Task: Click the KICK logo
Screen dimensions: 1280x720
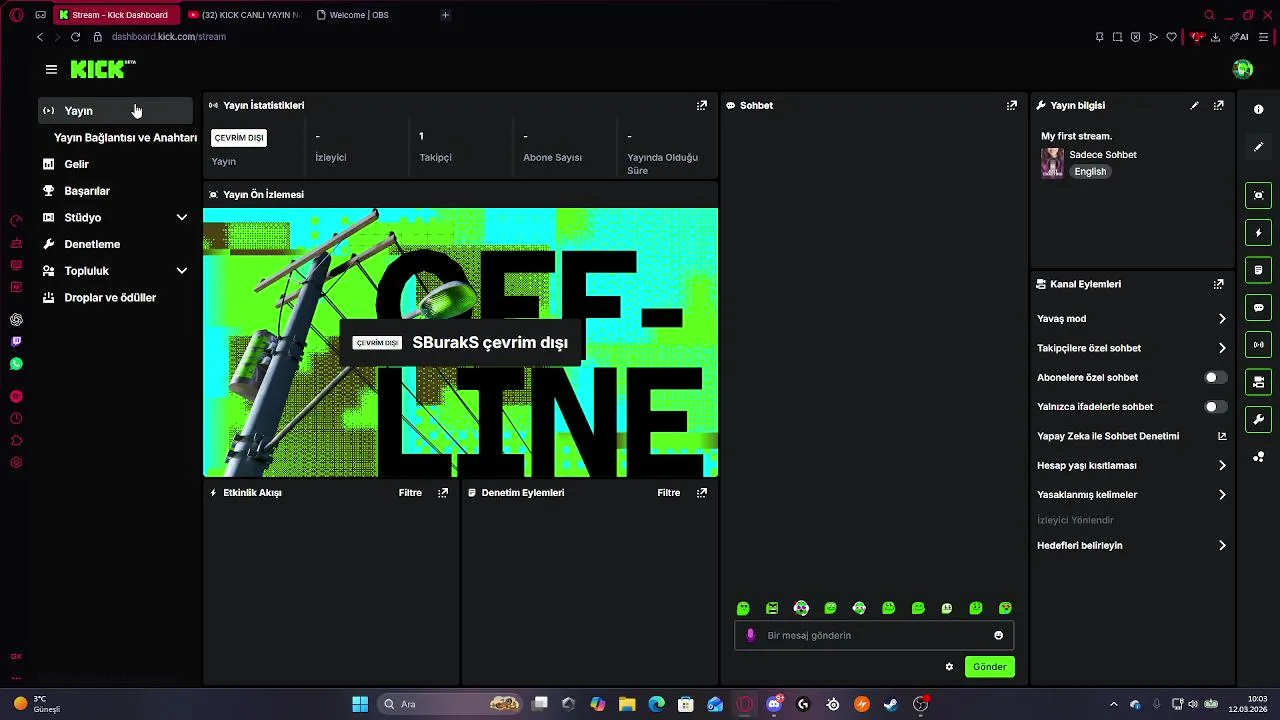Action: coord(103,69)
